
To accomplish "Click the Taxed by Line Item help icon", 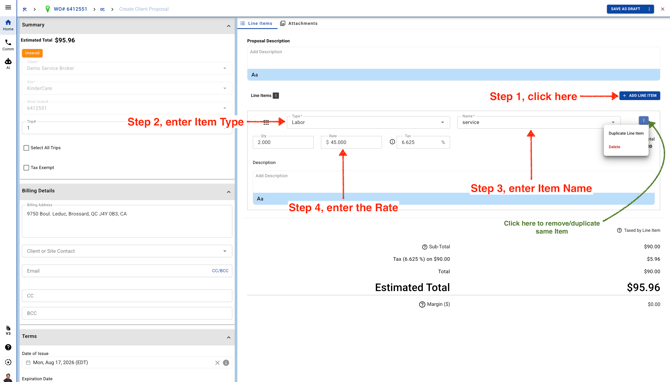I will 619,230.
